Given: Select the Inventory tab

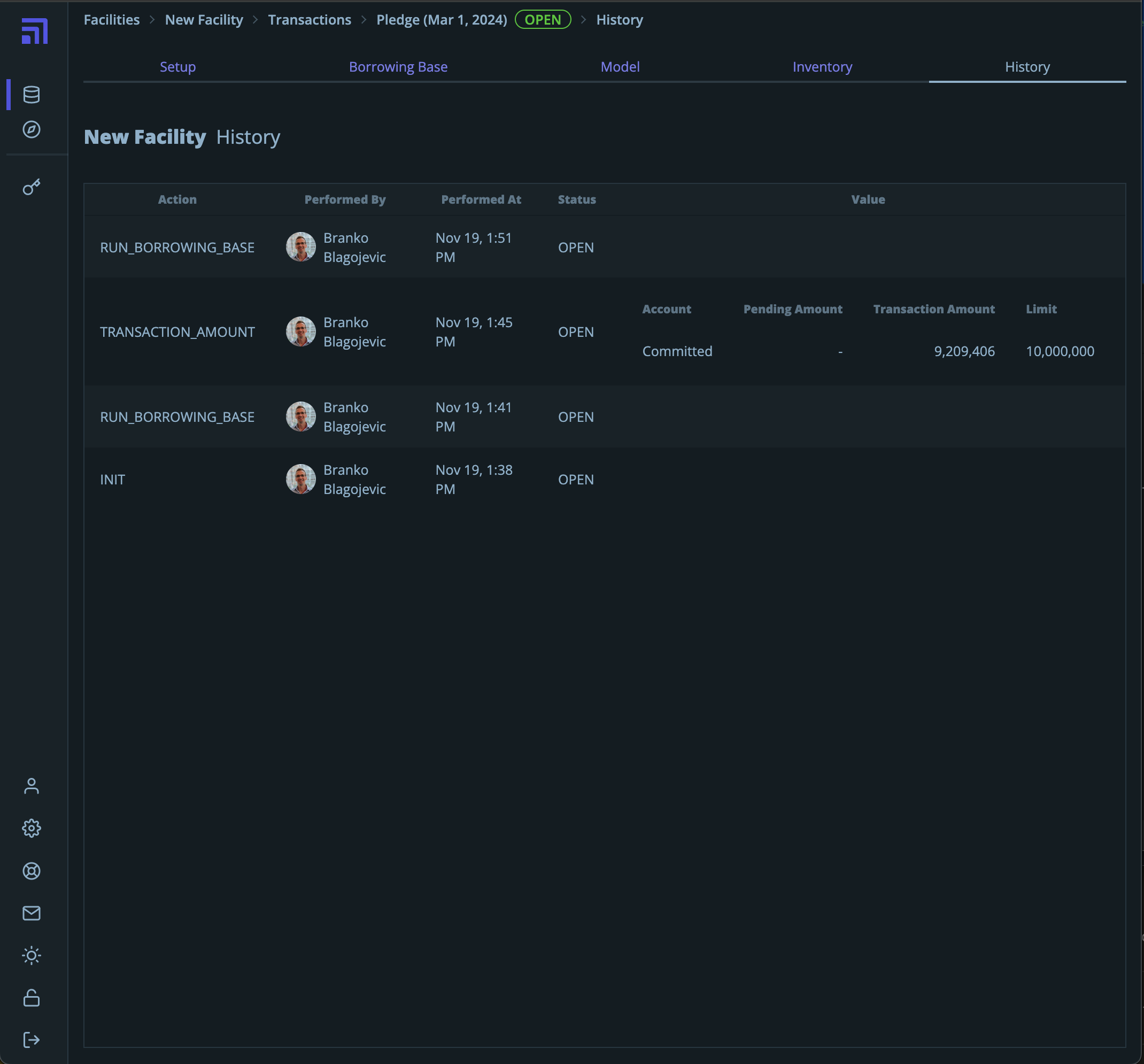Looking at the screenshot, I should coord(822,67).
